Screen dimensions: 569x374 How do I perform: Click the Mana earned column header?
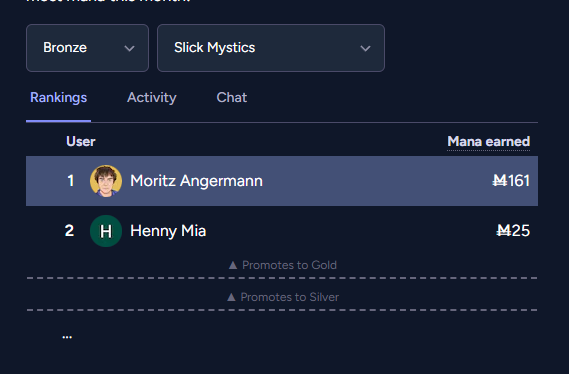pos(488,141)
